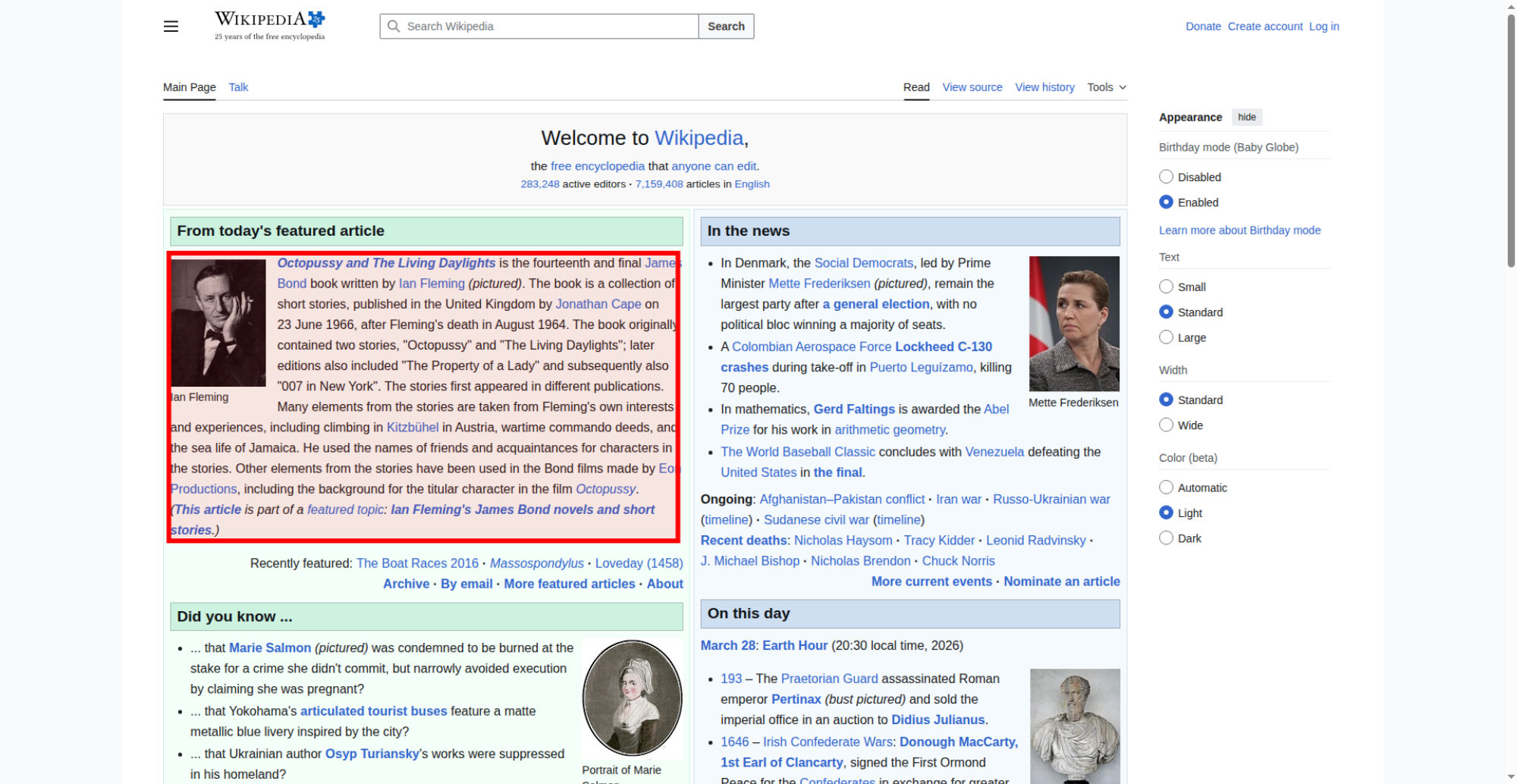
Task: Open the Pertinax bust image
Action: (1074, 724)
